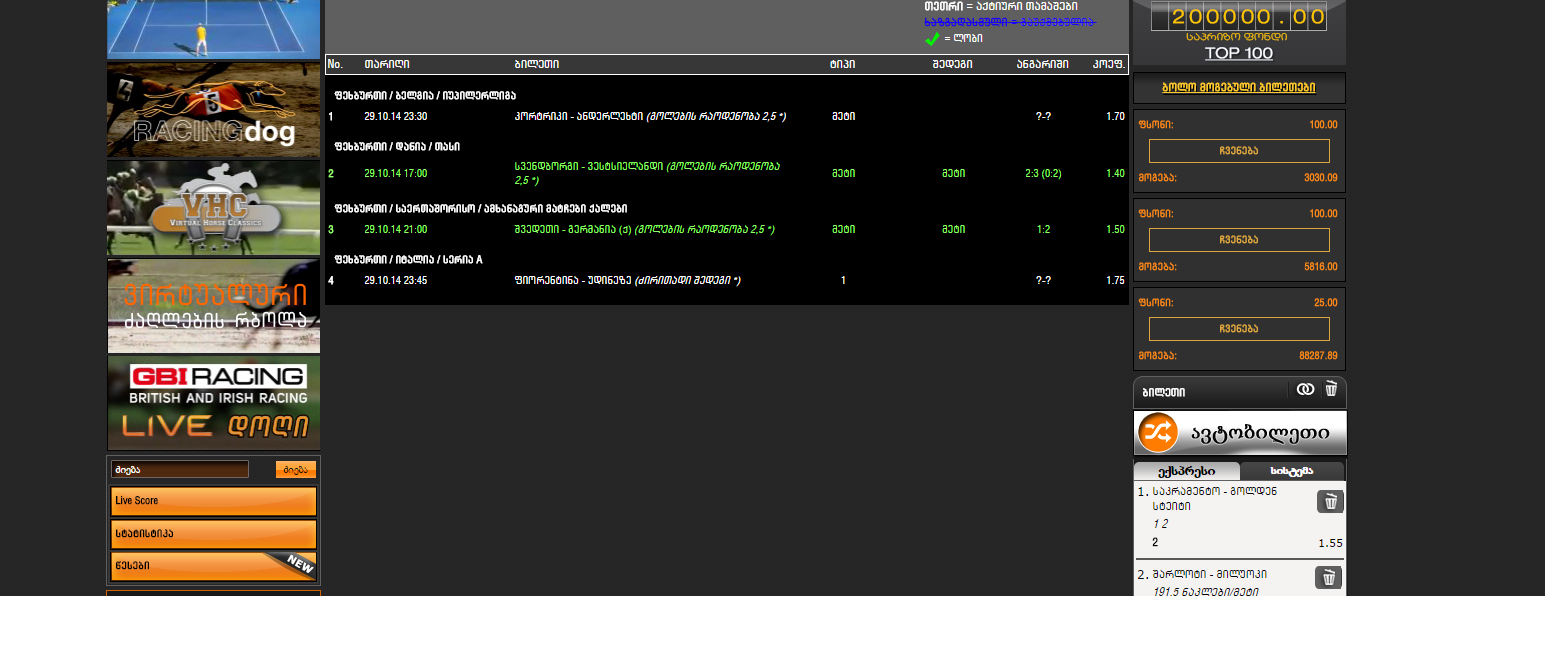The height and width of the screenshot is (648, 1545).
Task: Click ჩვენება for the 88287.89 winning ticket
Action: tap(1239, 329)
